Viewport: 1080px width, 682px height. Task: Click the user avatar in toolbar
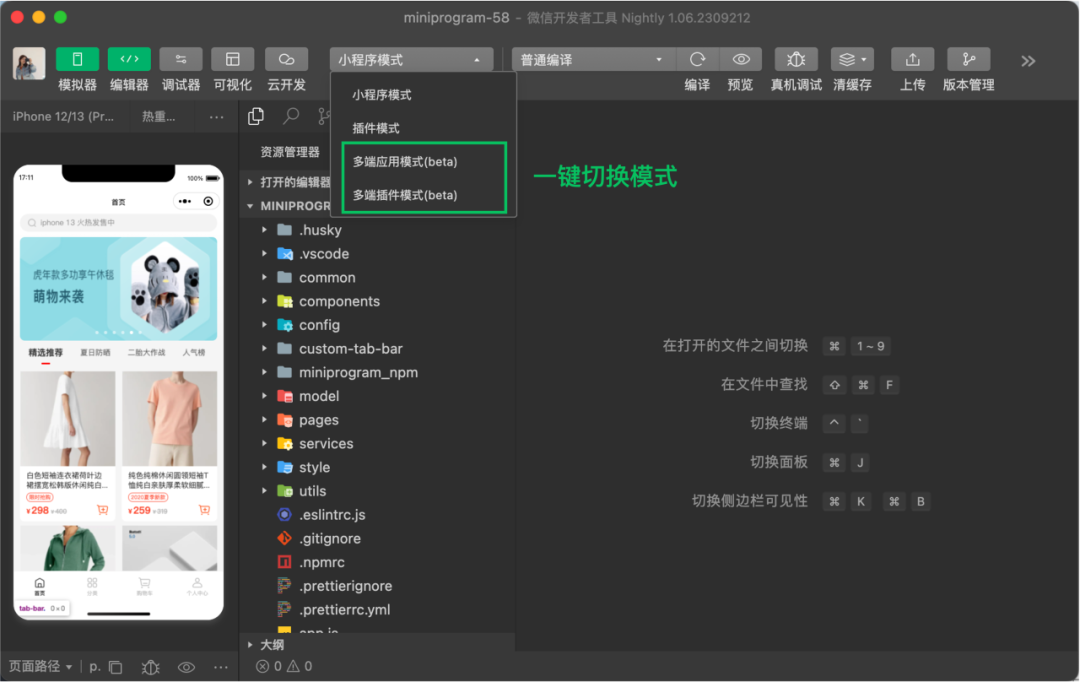tap(29, 63)
